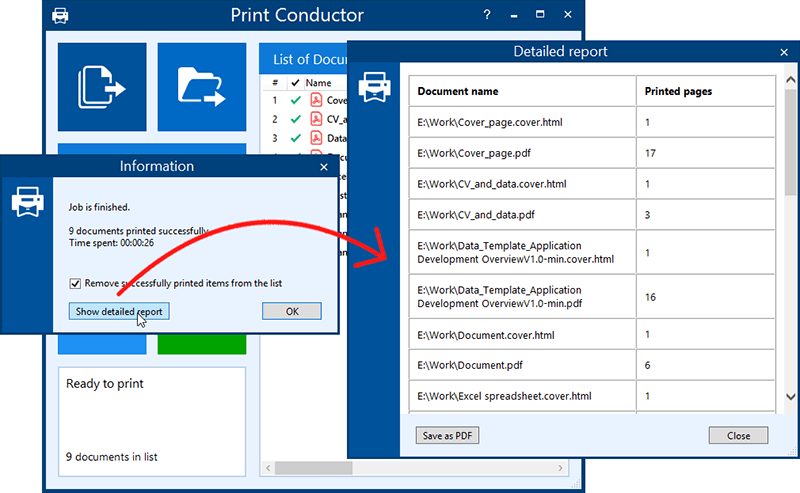Select E:\Work\CV_and_data.pdf row
The image size is (800, 493).
point(592,215)
